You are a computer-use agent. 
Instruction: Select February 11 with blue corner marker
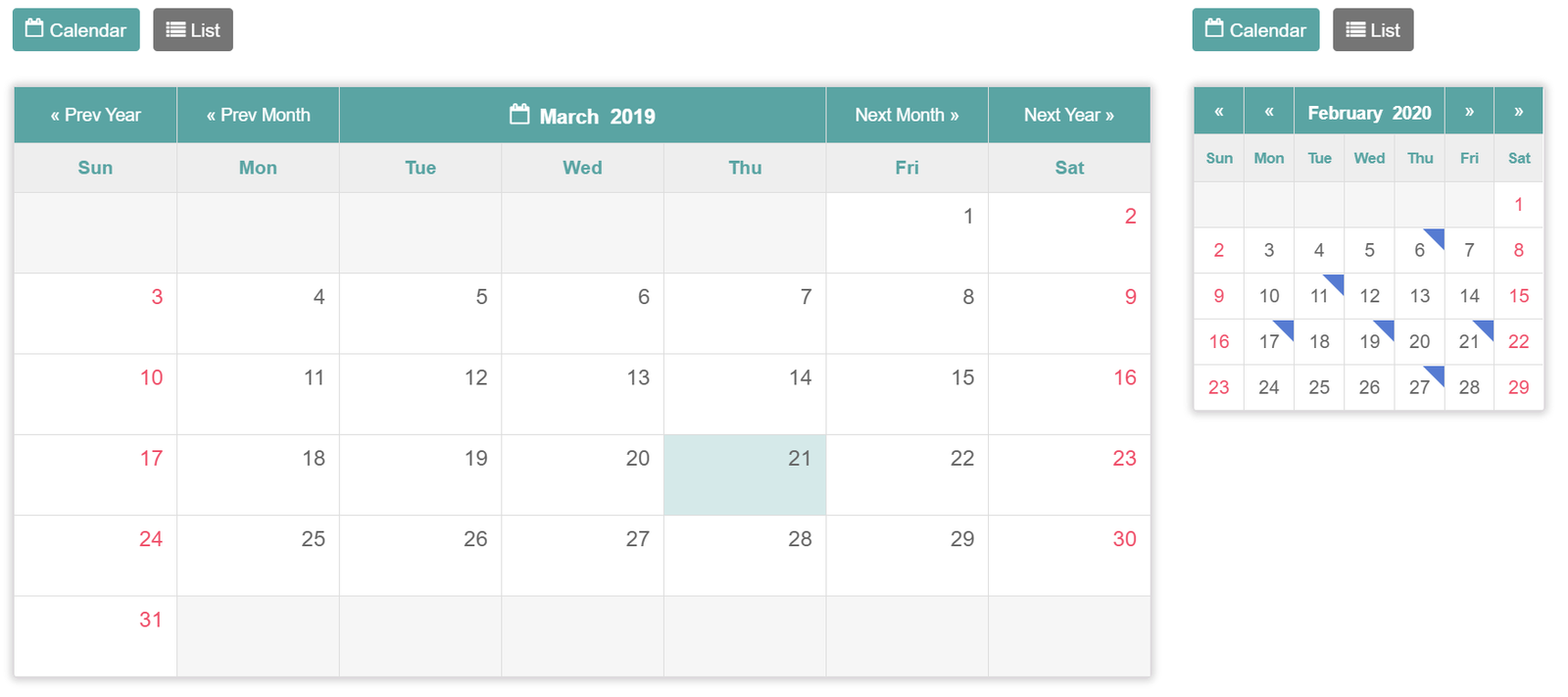tap(1319, 296)
